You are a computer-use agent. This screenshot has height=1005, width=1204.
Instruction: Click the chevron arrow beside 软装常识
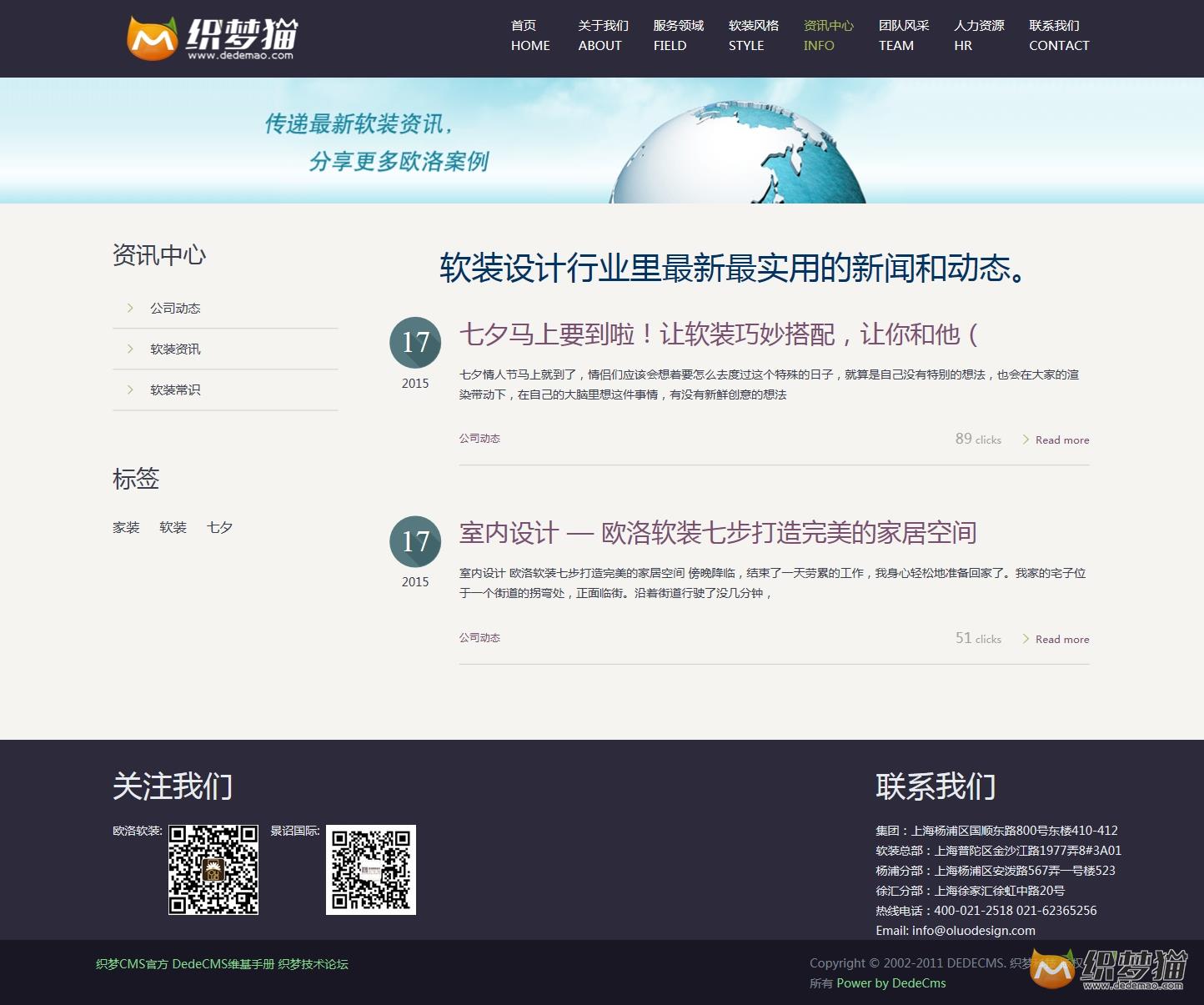[x=130, y=389]
